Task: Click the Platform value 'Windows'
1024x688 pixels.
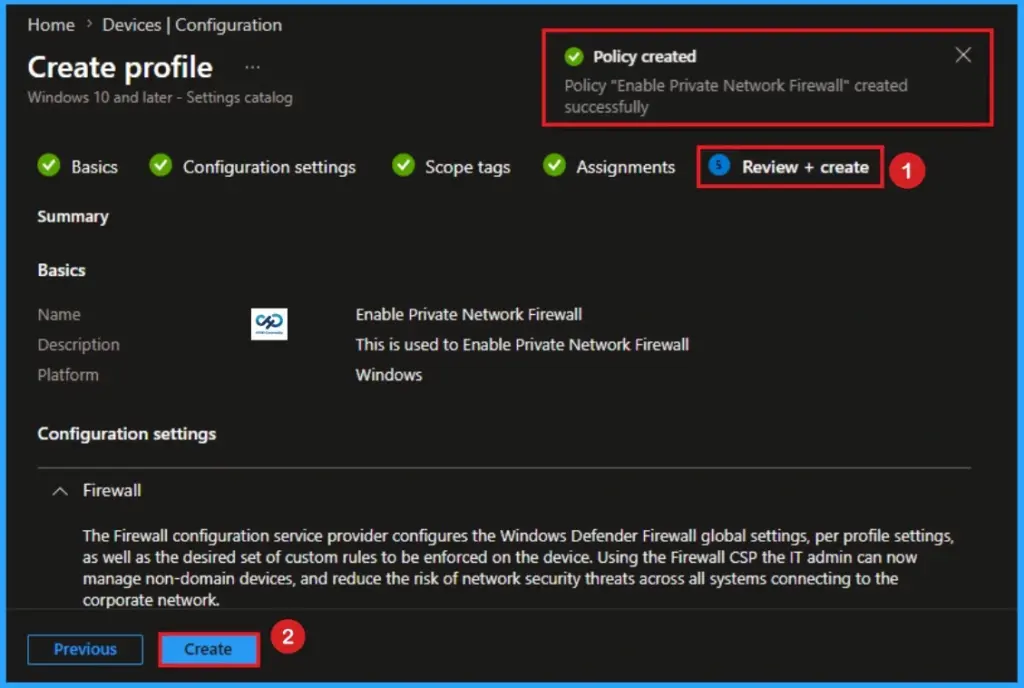Action: (x=389, y=375)
